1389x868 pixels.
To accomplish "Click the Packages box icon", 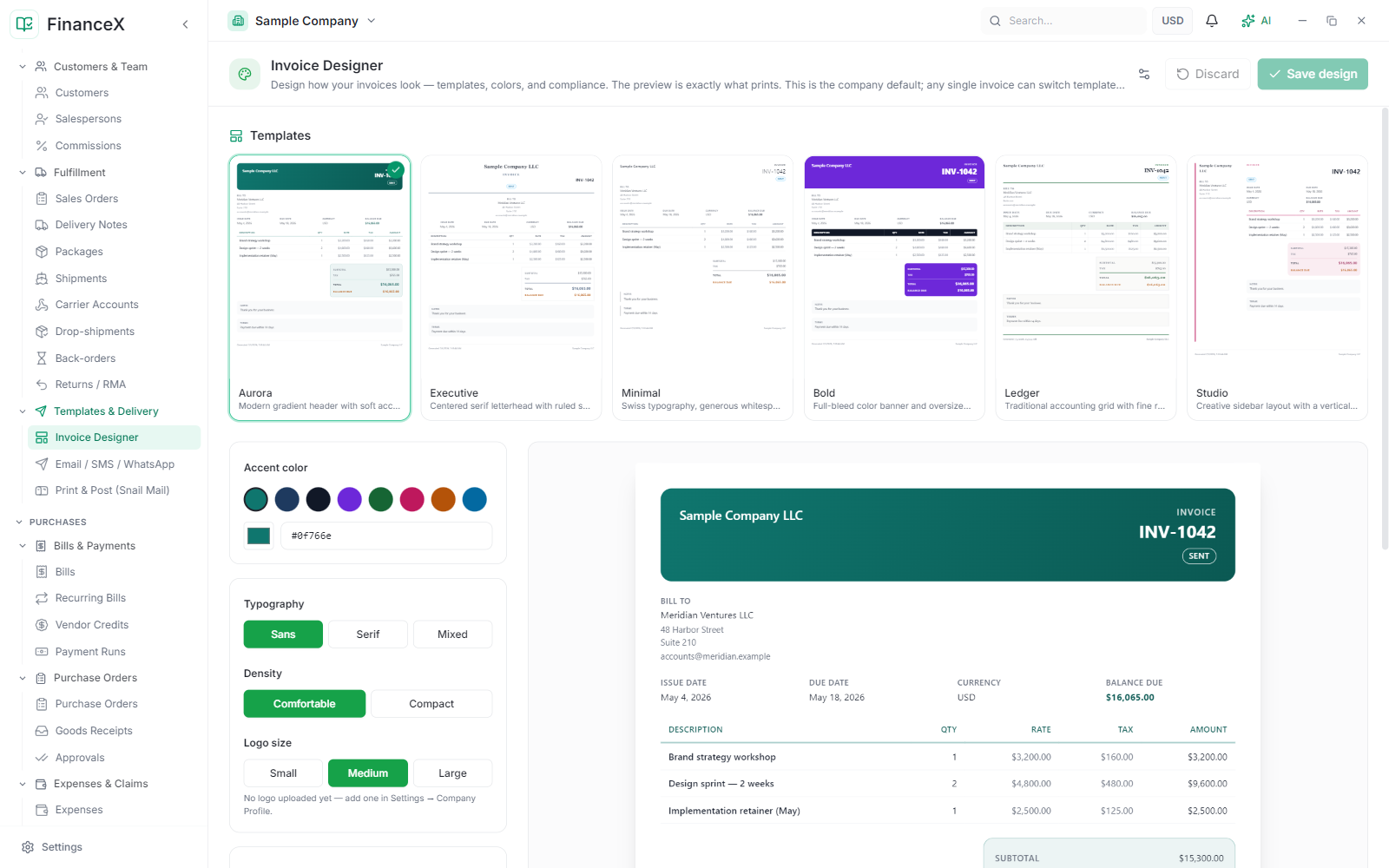I will pos(42,252).
